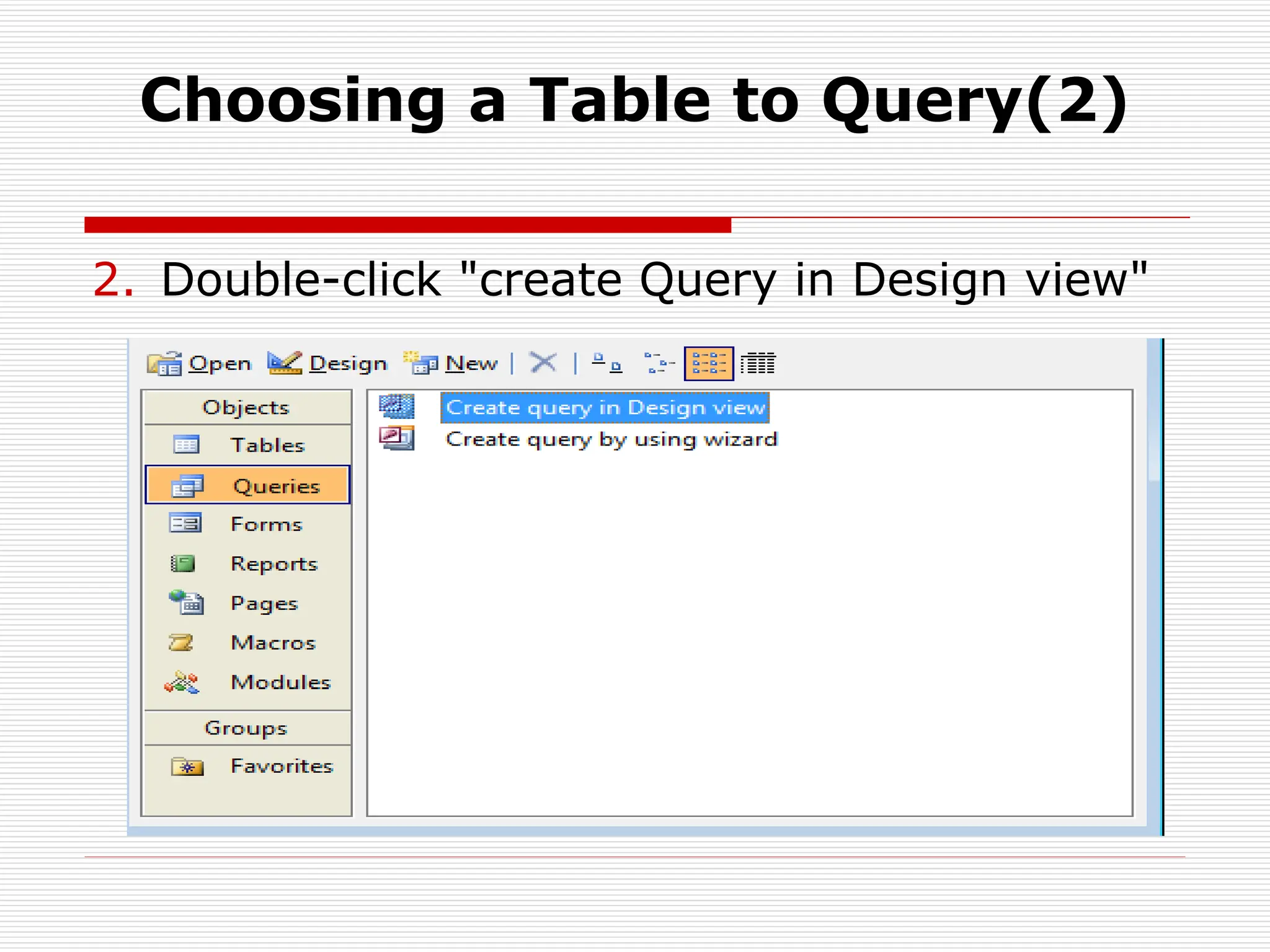Select "Create query in Design view"
1270x952 pixels.
(x=605, y=408)
